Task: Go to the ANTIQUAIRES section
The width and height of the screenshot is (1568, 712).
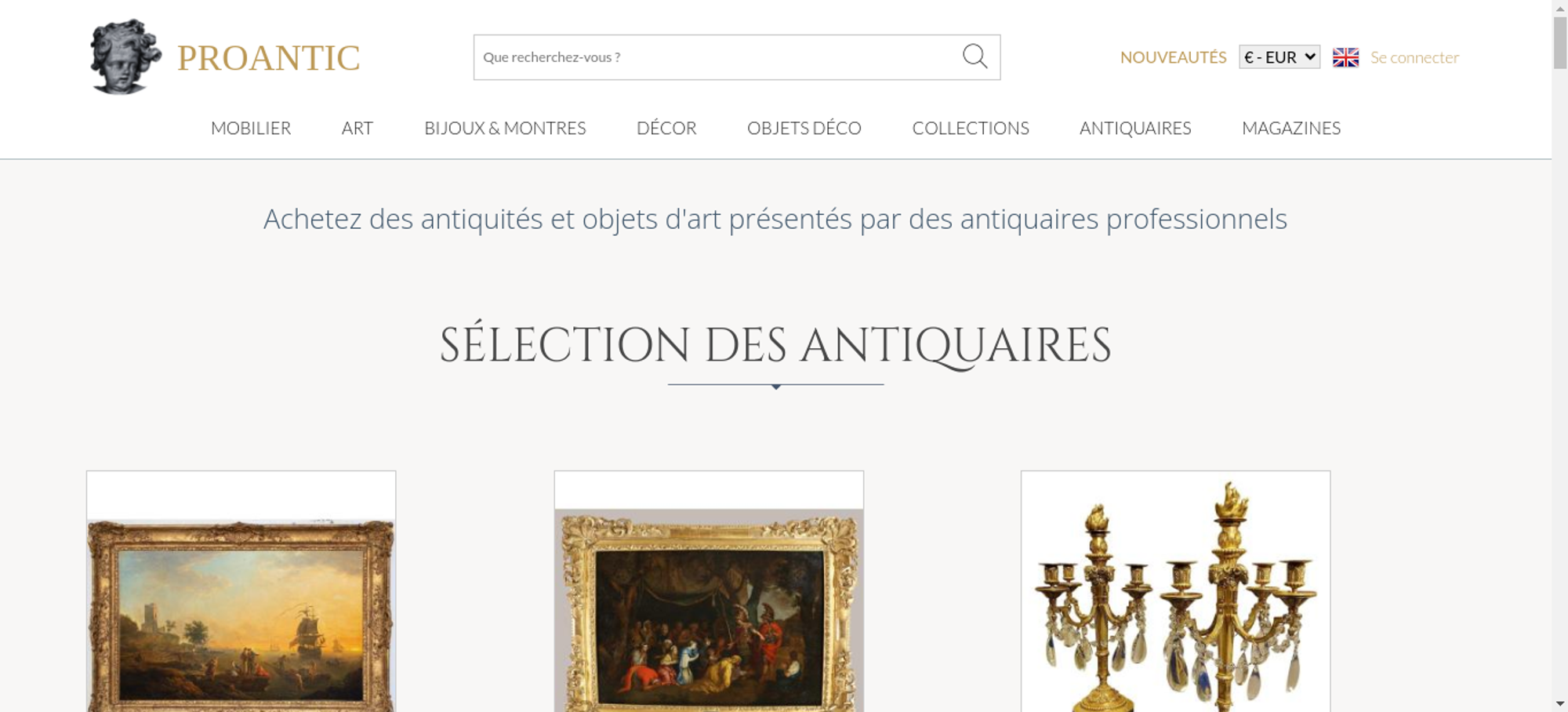Action: click(1135, 128)
